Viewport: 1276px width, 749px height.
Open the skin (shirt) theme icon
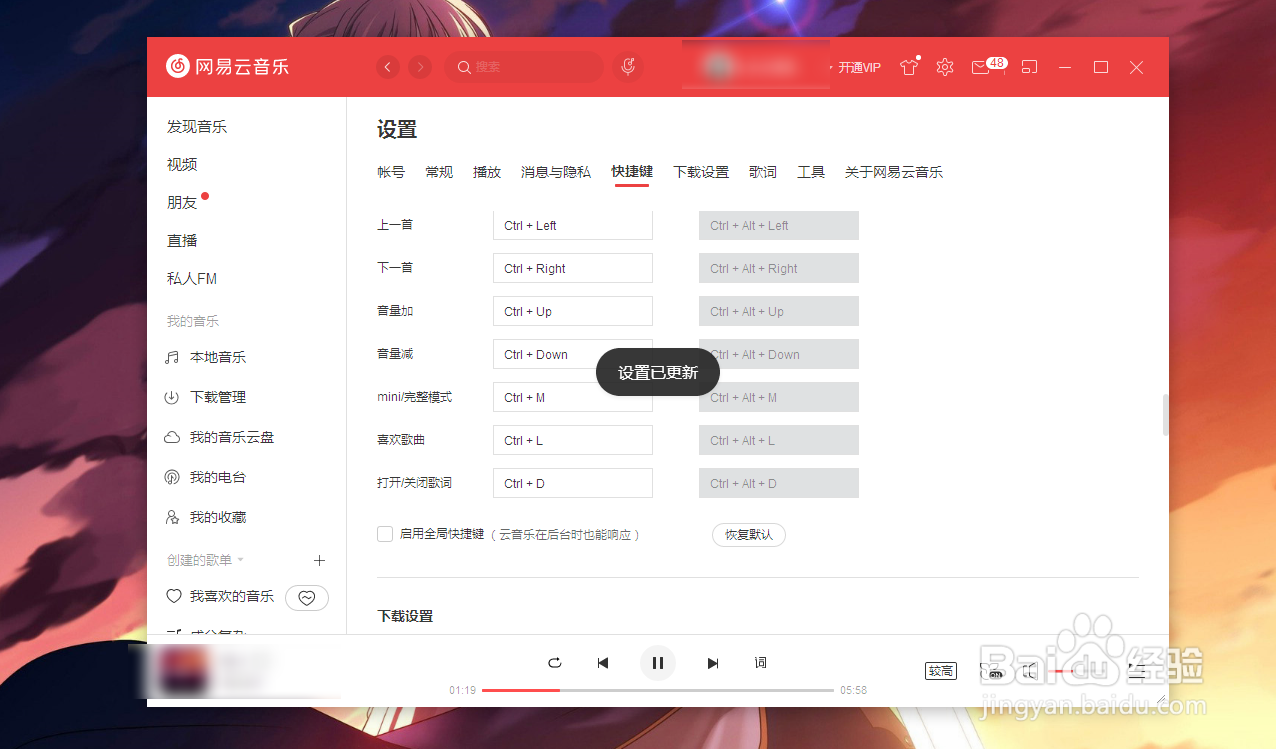click(908, 67)
